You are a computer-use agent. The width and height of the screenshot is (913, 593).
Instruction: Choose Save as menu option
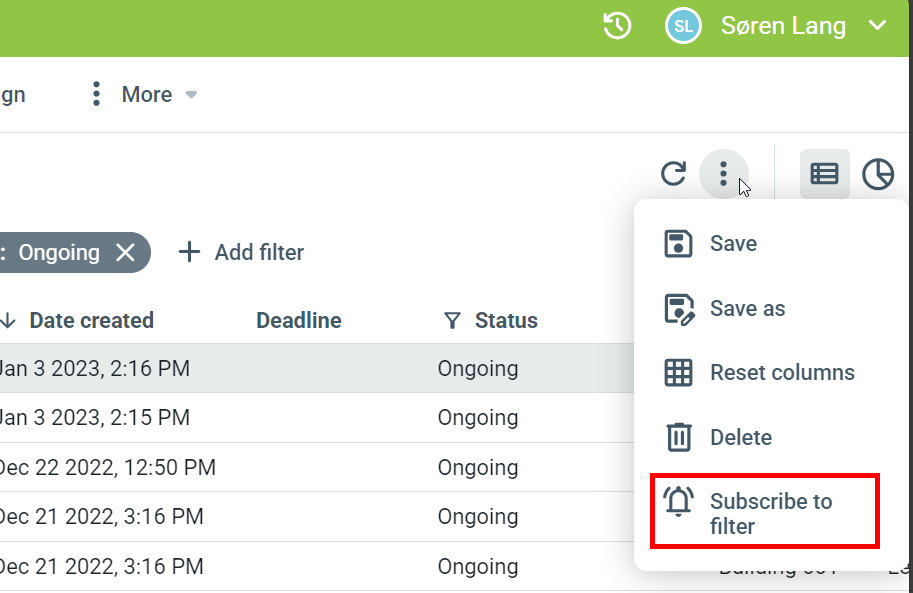747,308
